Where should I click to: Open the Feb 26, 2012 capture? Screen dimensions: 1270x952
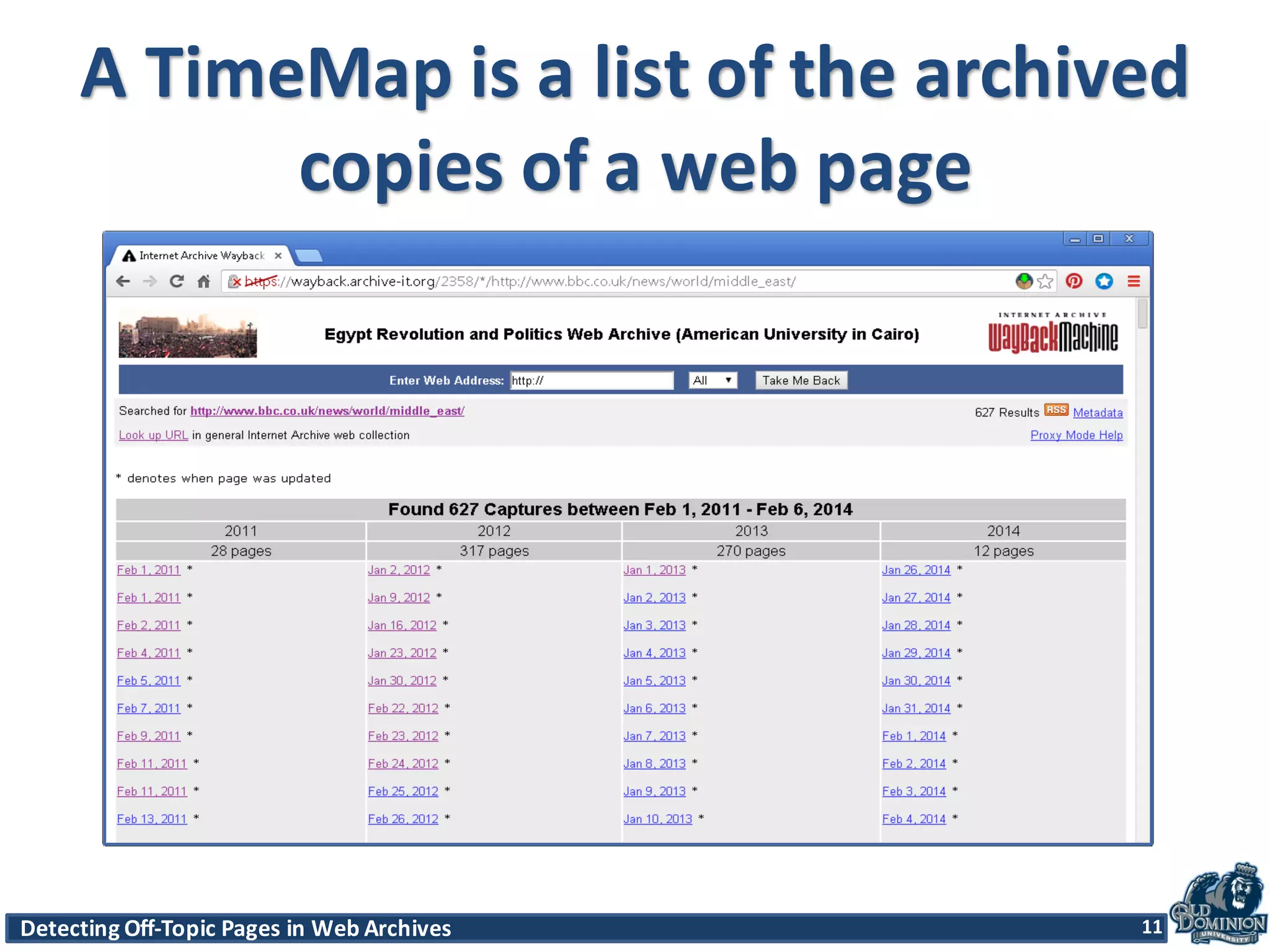click(x=403, y=819)
